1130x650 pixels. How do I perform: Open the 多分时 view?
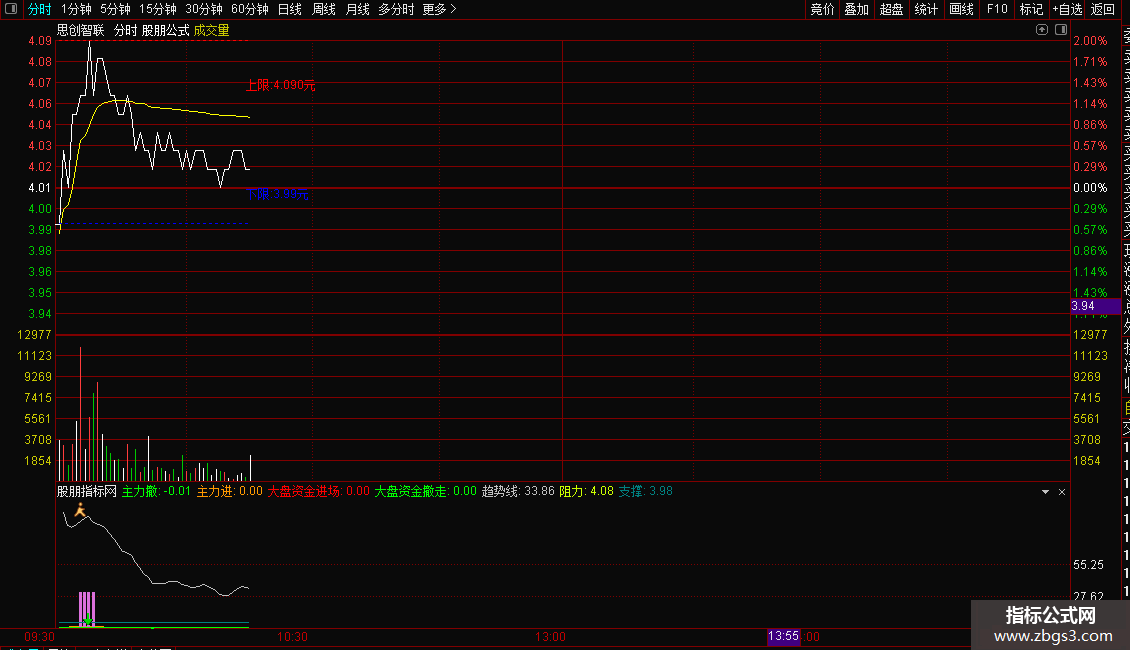point(396,9)
